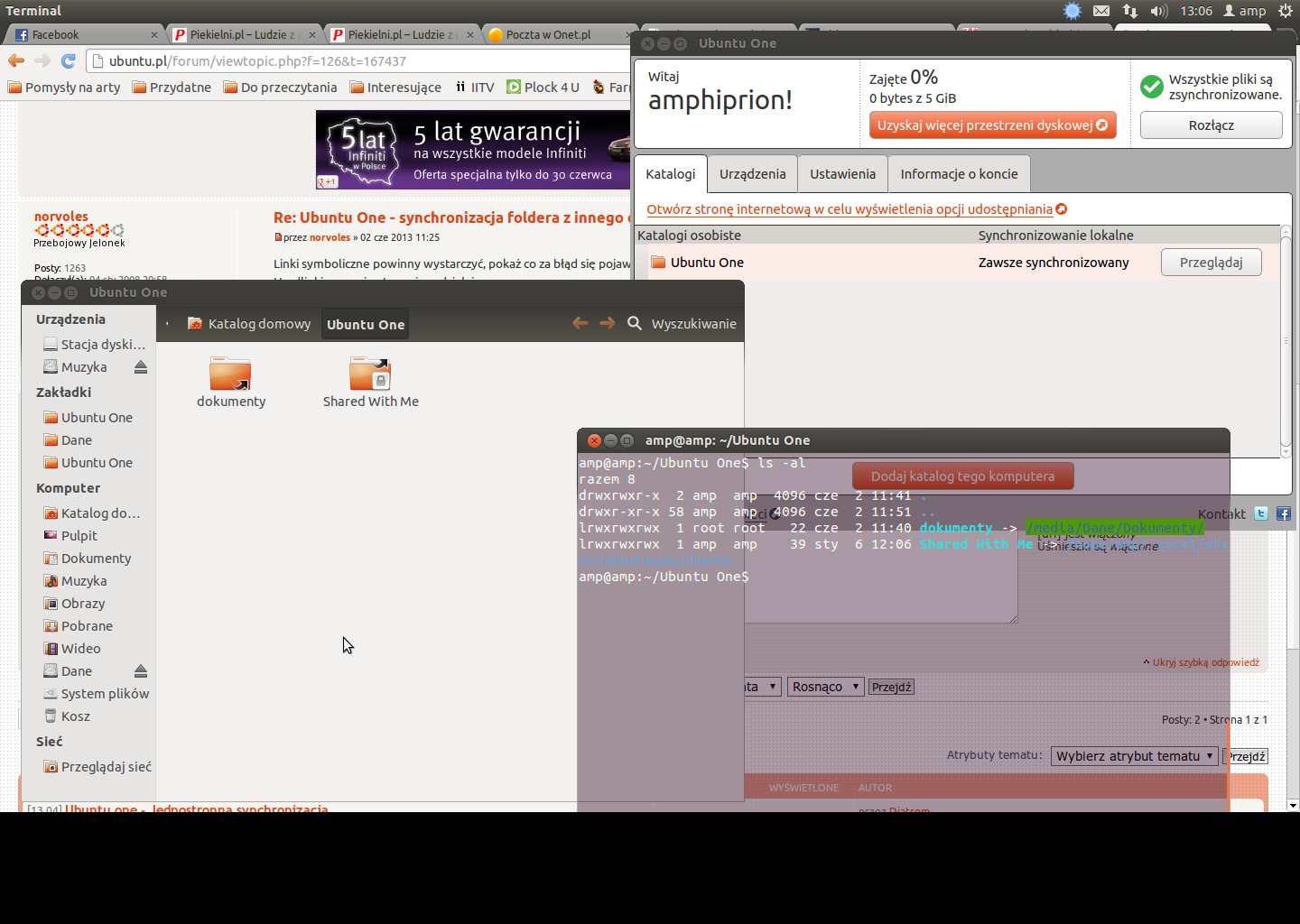
Task: Click Katalog domowy breadcrumb
Action: click(249, 324)
